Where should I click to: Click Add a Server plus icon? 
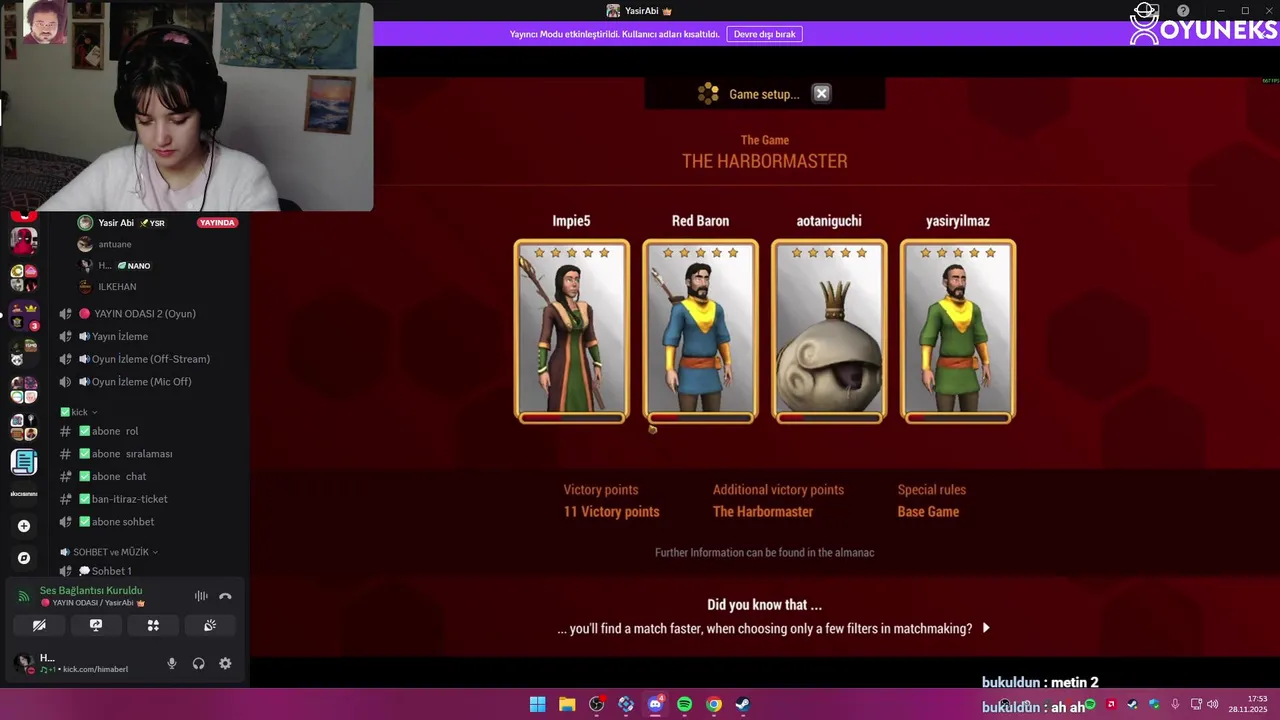pos(24,526)
